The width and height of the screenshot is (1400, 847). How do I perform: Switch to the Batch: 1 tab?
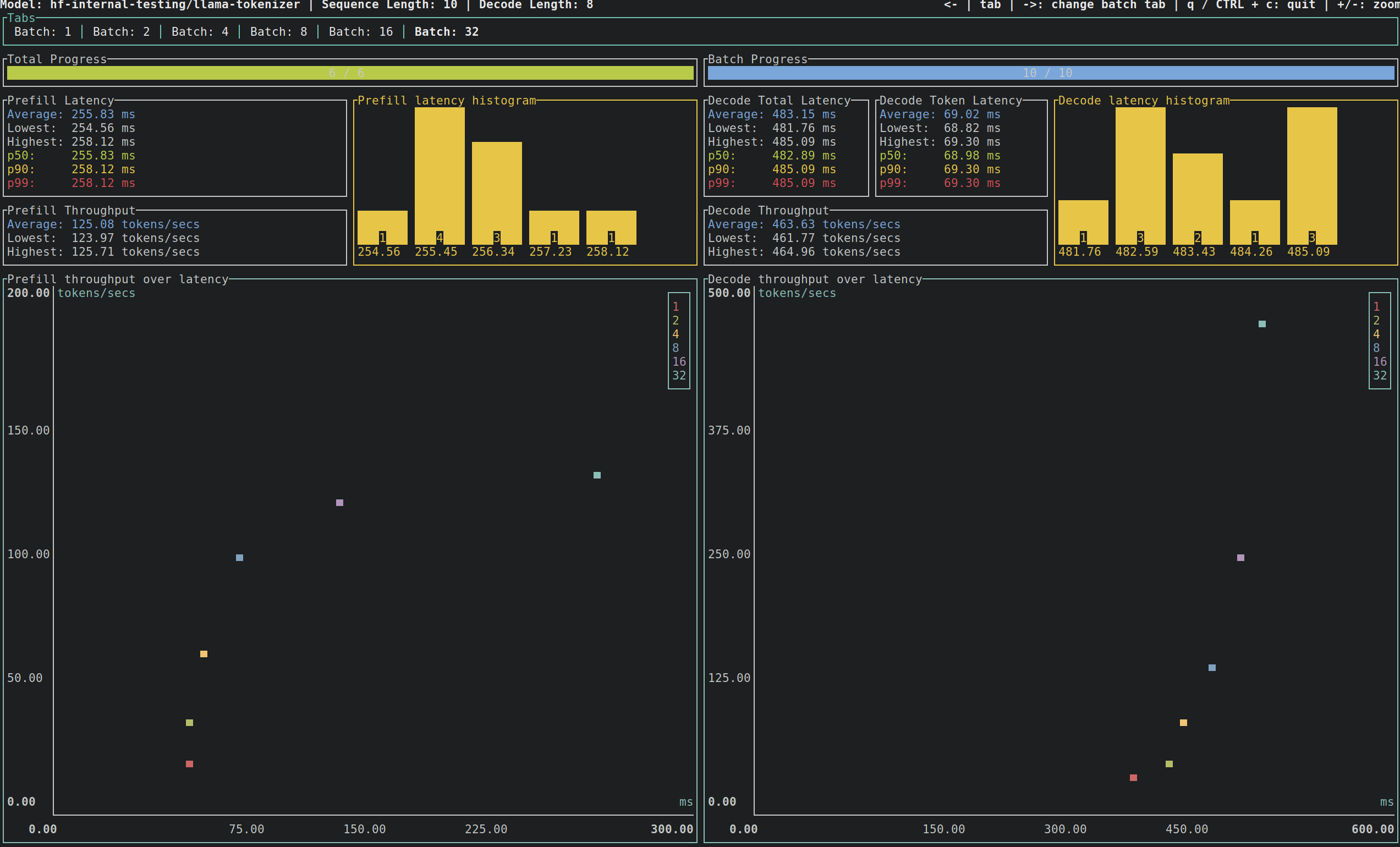[x=42, y=32]
